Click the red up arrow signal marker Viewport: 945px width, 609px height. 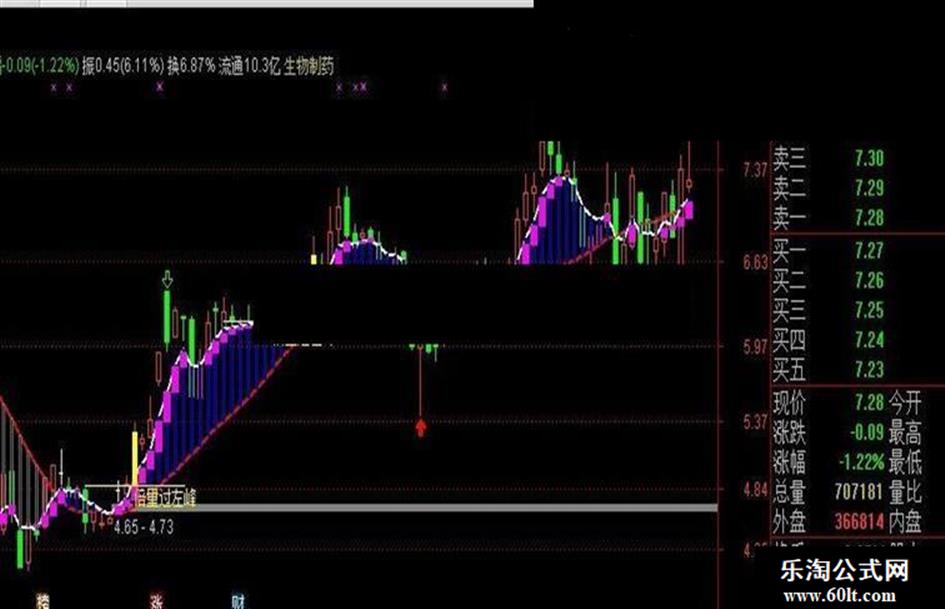(421, 428)
